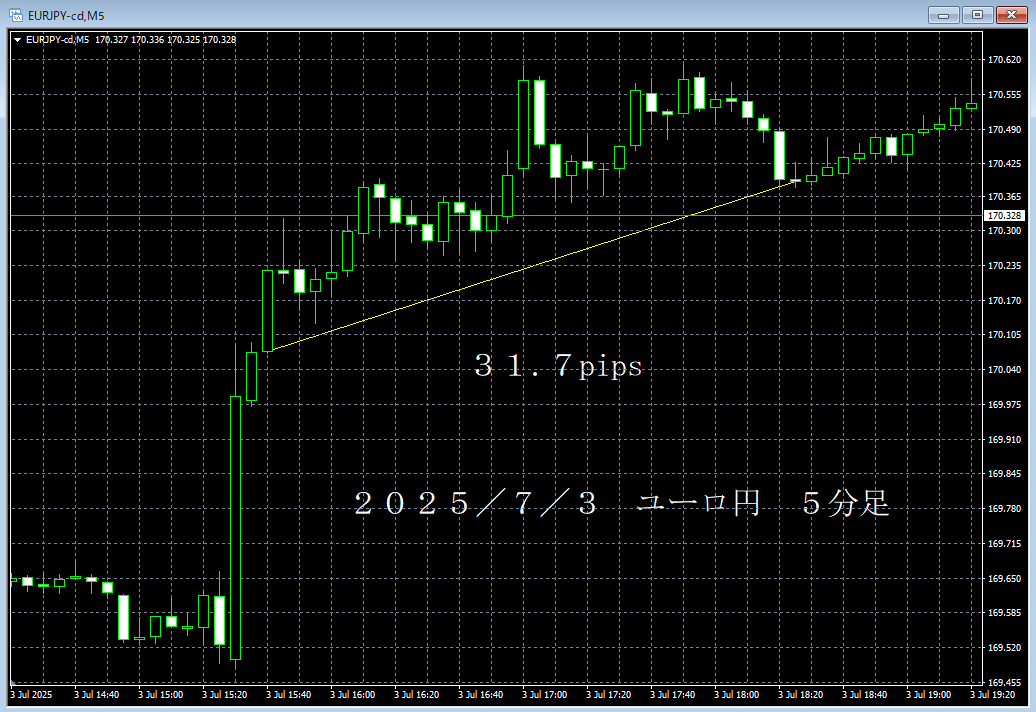Click the 169.520 price scale label
This screenshot has height=712, width=1036.
pyautogui.click(x=1004, y=647)
